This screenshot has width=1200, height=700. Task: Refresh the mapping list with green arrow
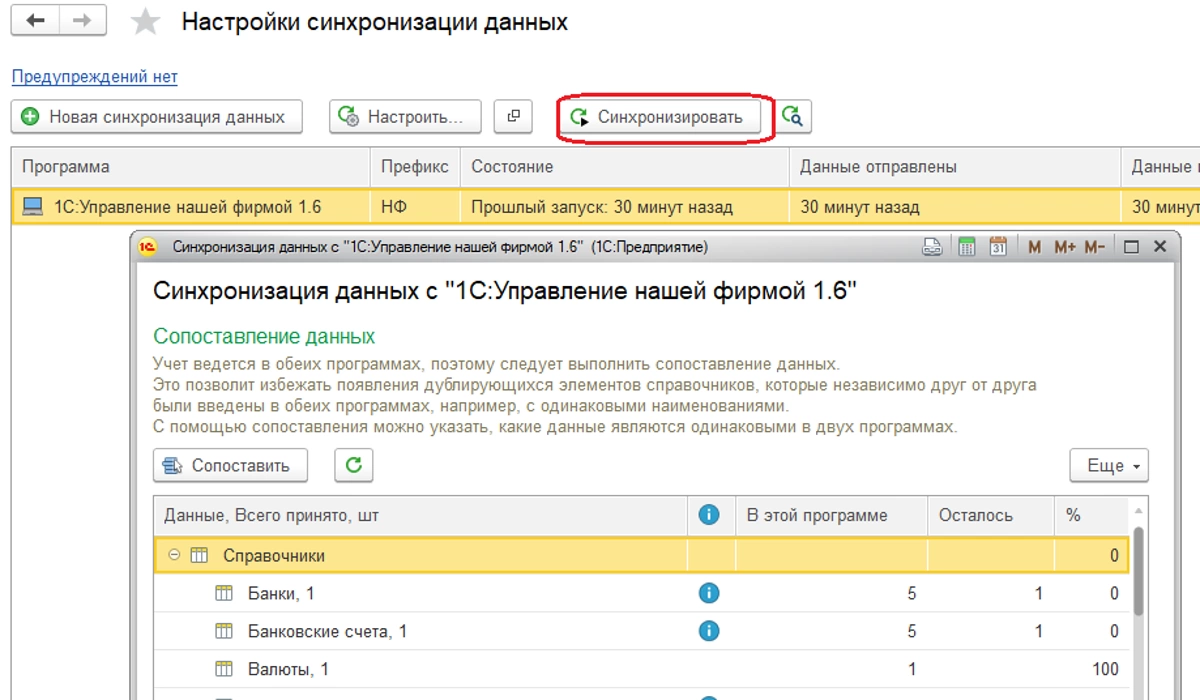pos(353,465)
